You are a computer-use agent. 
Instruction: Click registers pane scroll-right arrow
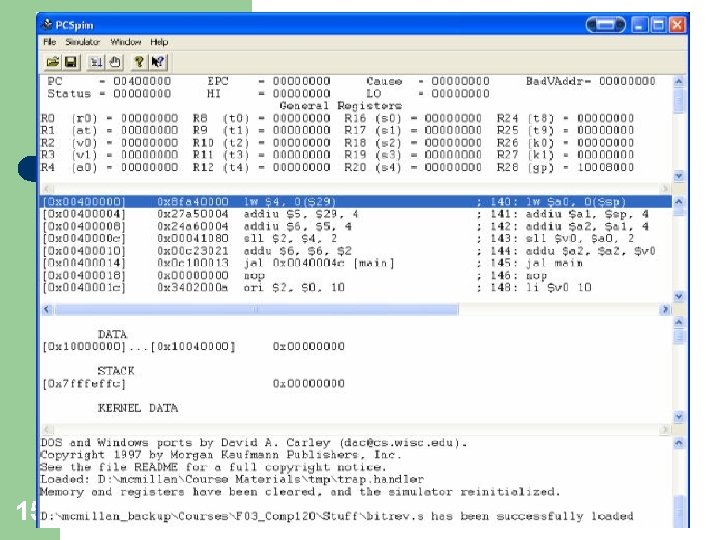664,188
